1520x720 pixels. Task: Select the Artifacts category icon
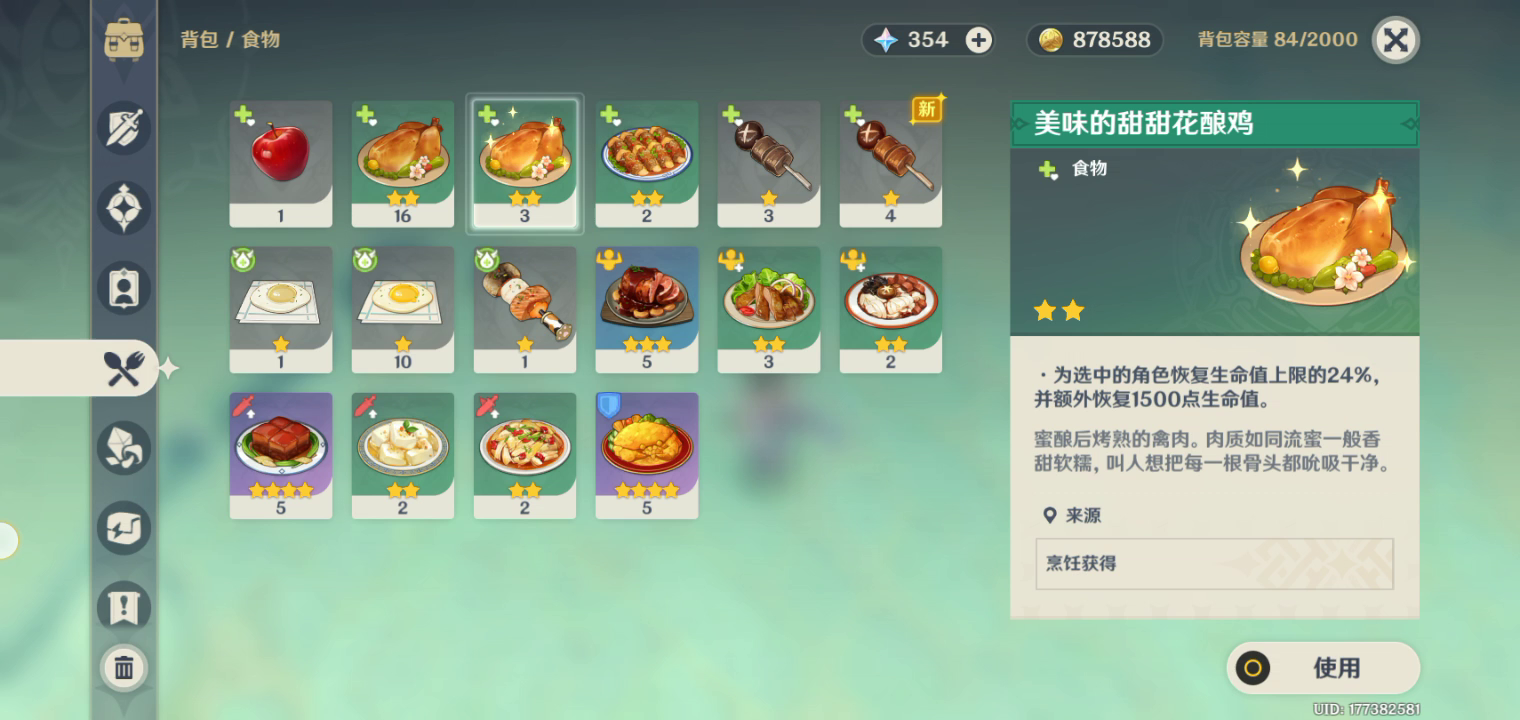click(x=124, y=208)
